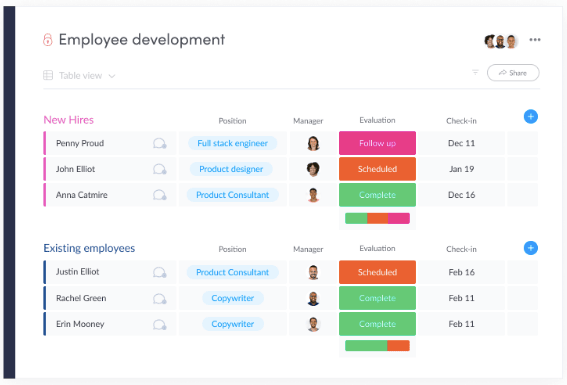Open the three-dot more options menu
The image size is (567, 385).
(535, 40)
